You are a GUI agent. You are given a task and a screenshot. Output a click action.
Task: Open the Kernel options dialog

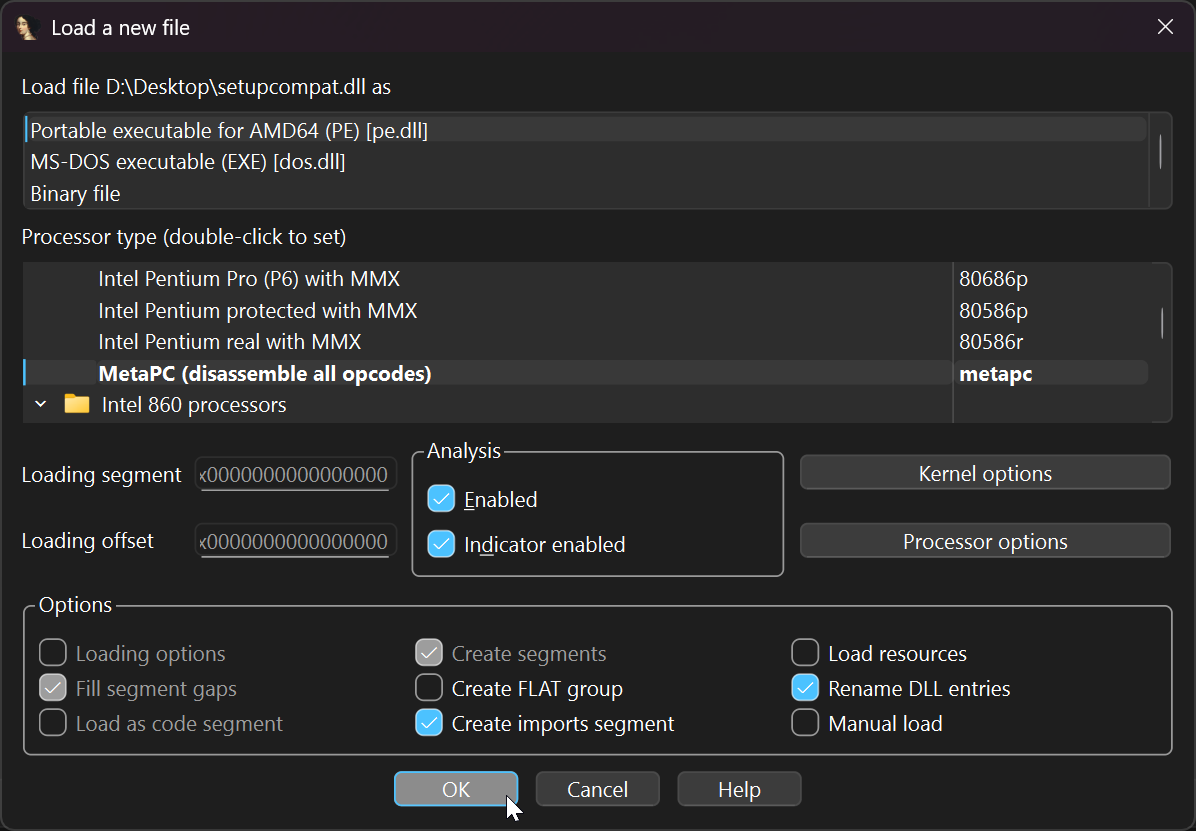click(984, 472)
